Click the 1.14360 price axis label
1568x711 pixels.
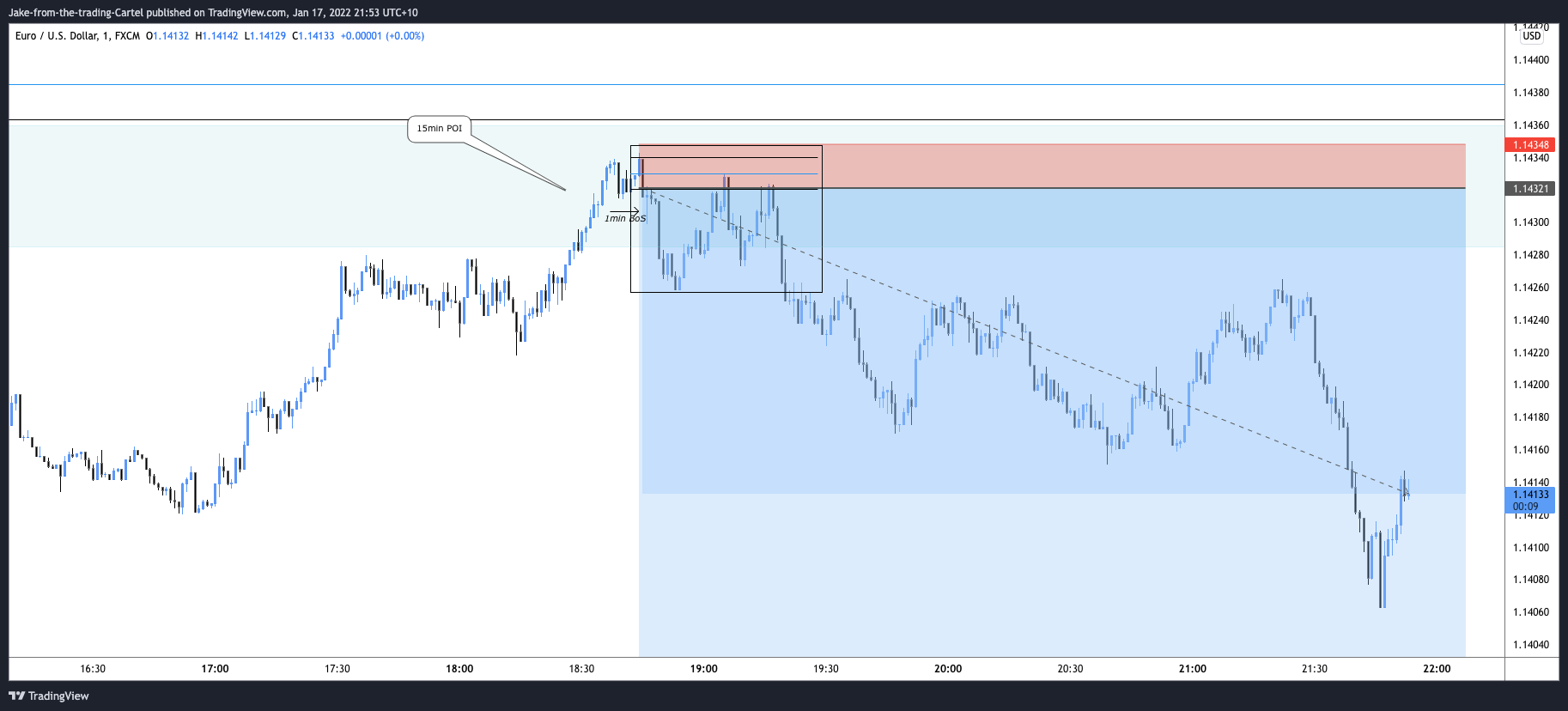(1531, 125)
